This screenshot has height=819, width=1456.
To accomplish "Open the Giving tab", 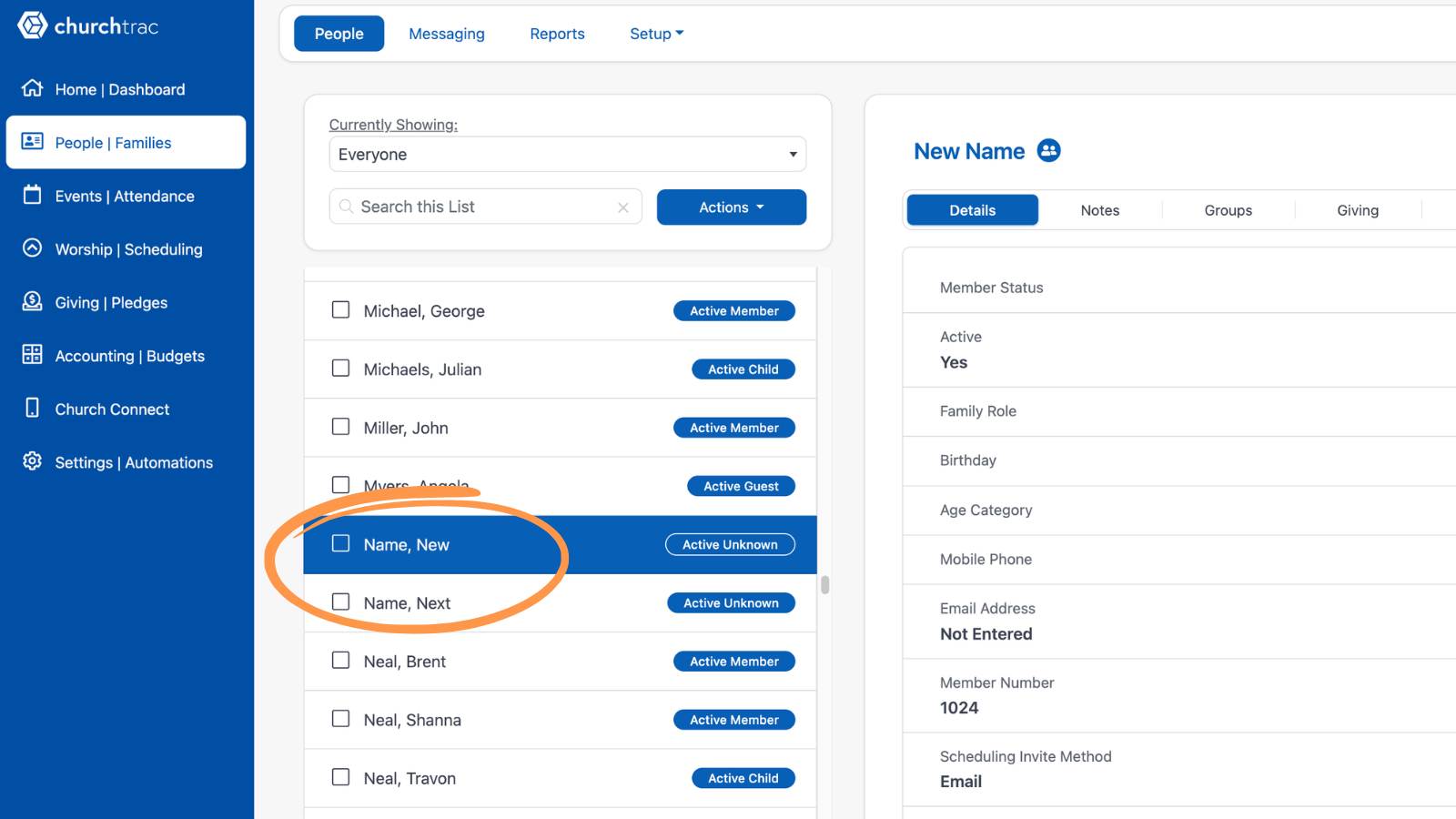I will [1358, 210].
